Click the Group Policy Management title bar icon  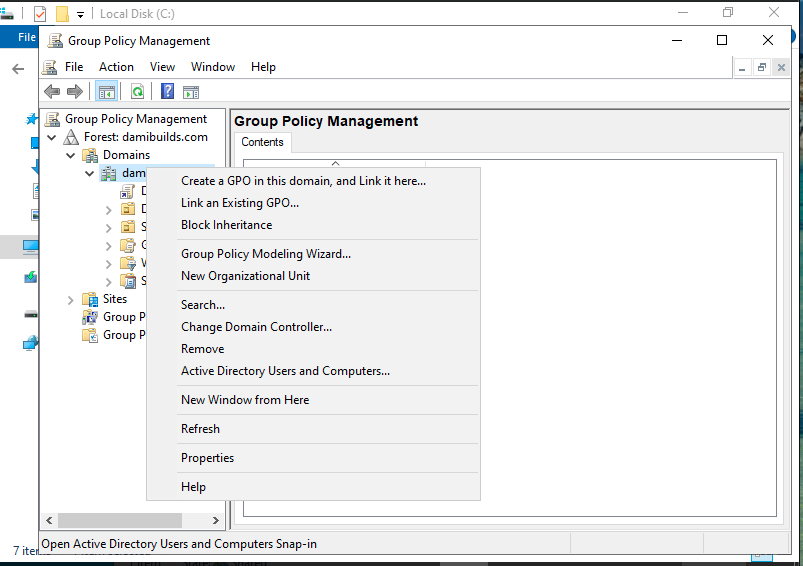point(55,41)
